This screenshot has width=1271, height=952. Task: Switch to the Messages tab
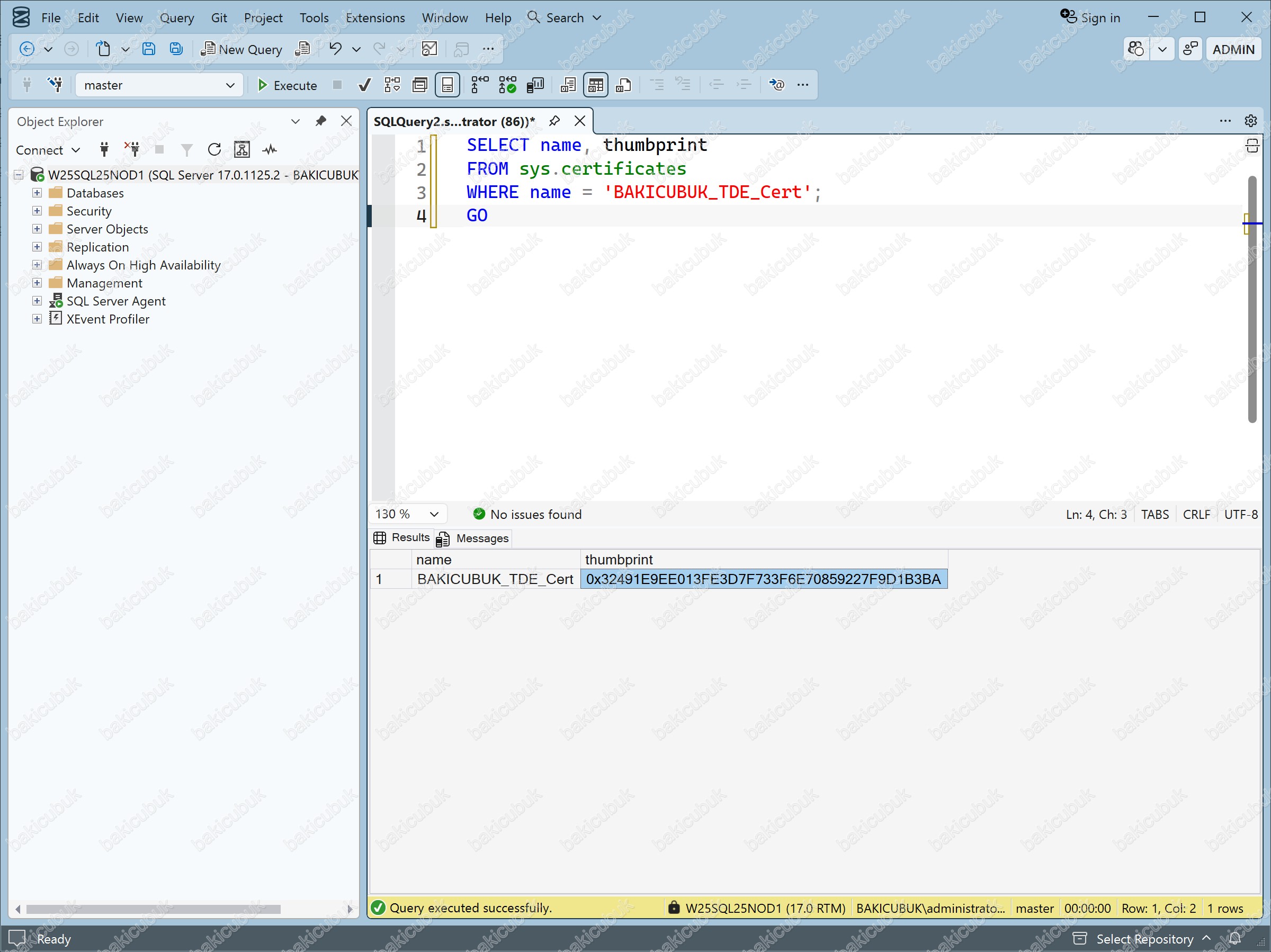click(473, 538)
